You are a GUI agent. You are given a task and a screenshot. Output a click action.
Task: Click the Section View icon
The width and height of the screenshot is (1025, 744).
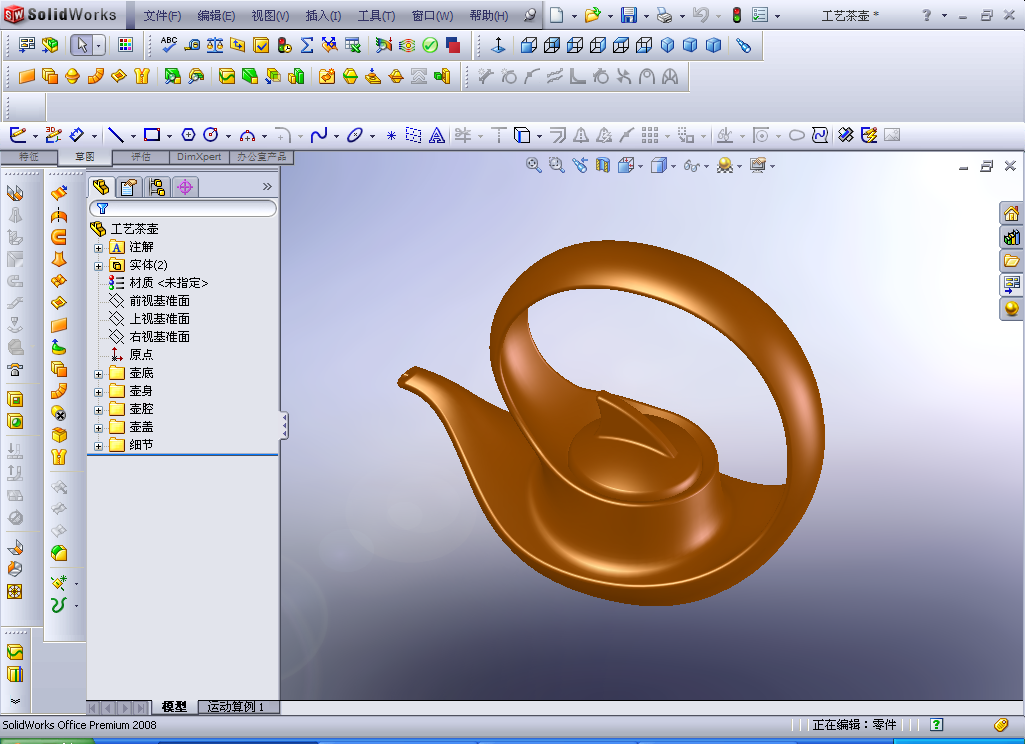pos(602,165)
